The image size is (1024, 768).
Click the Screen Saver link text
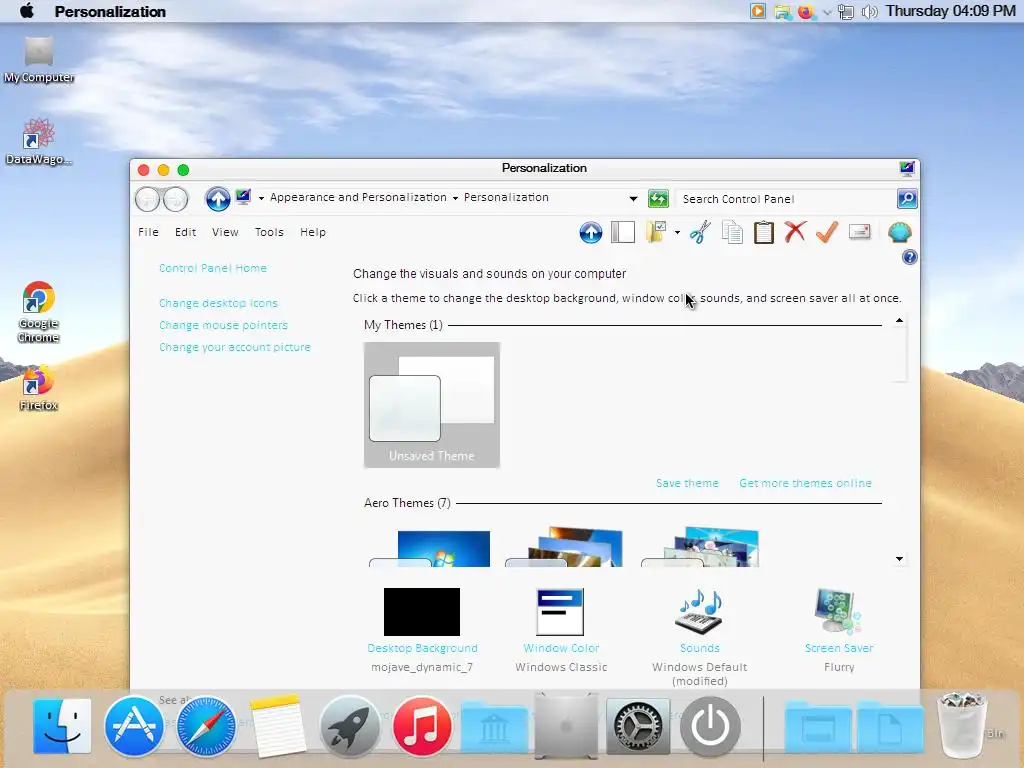coord(839,648)
